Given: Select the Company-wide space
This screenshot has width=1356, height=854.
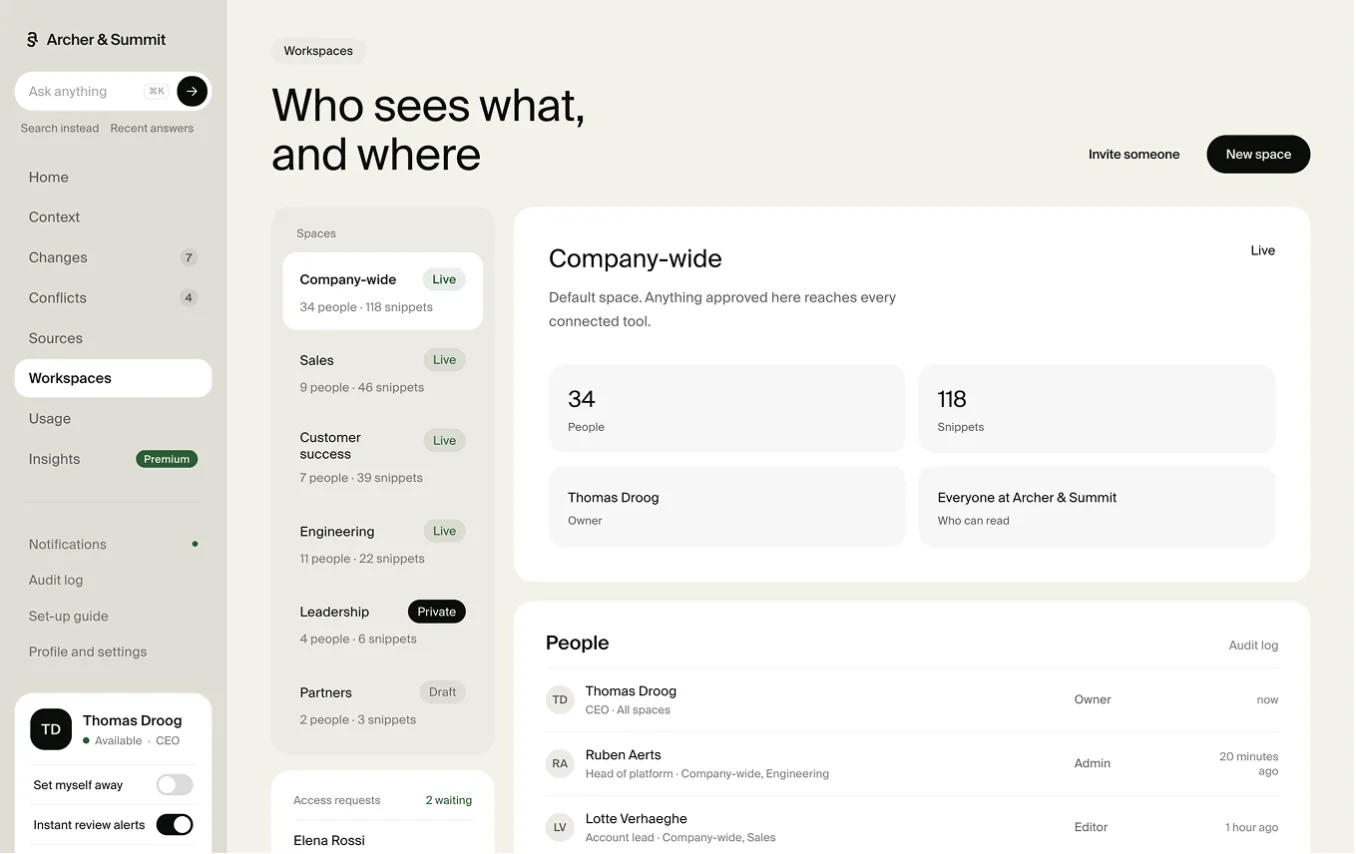Looking at the screenshot, I should coord(383,291).
